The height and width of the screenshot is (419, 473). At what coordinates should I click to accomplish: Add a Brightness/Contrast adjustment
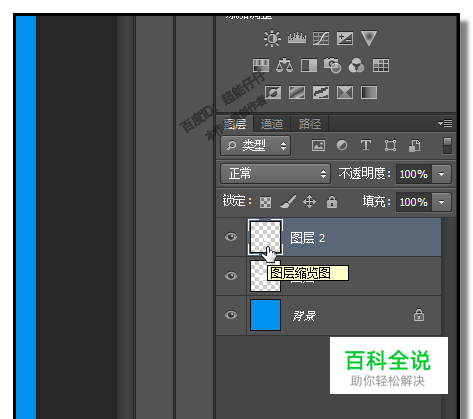click(272, 38)
